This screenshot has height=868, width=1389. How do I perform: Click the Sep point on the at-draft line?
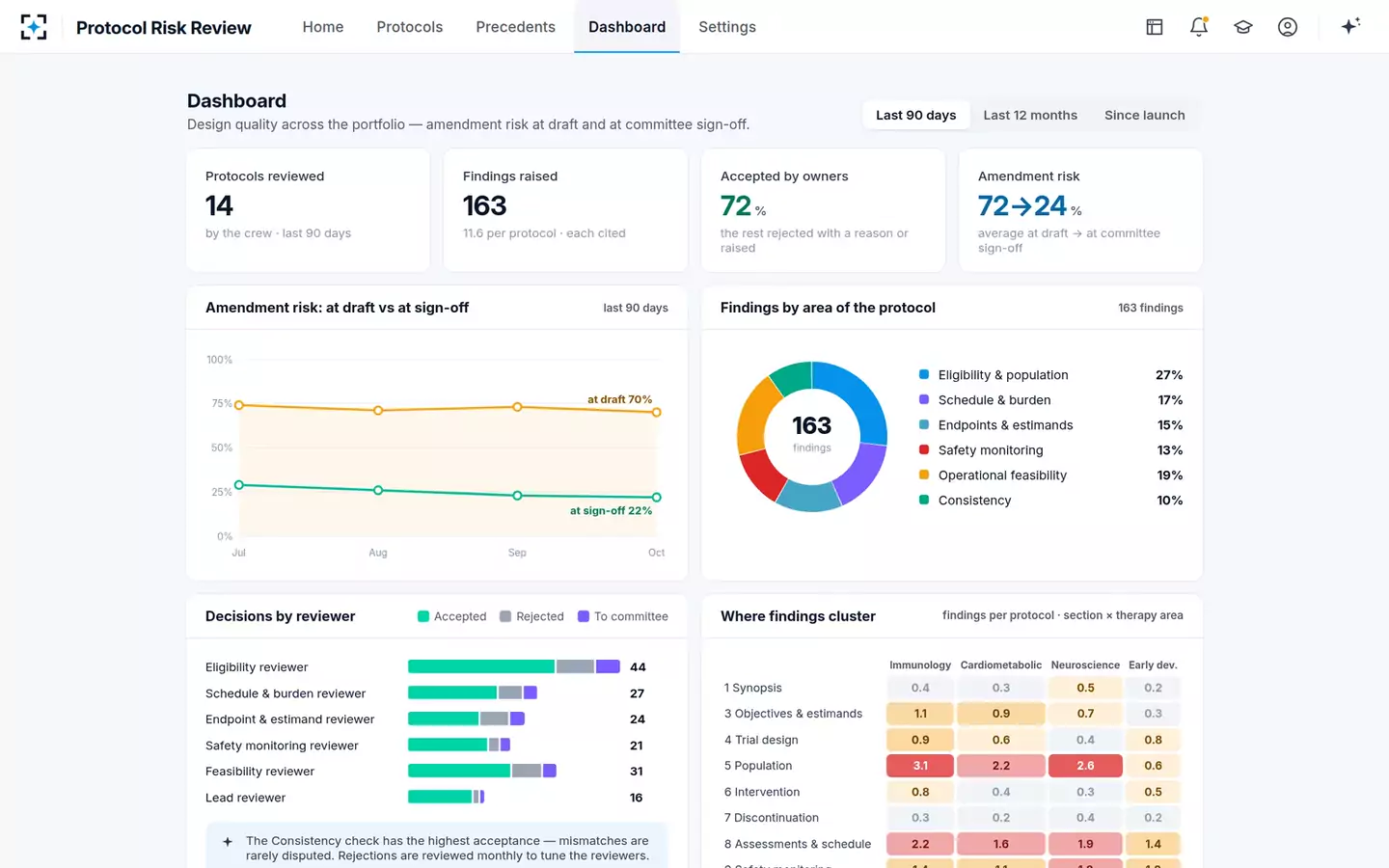pyautogui.click(x=517, y=407)
